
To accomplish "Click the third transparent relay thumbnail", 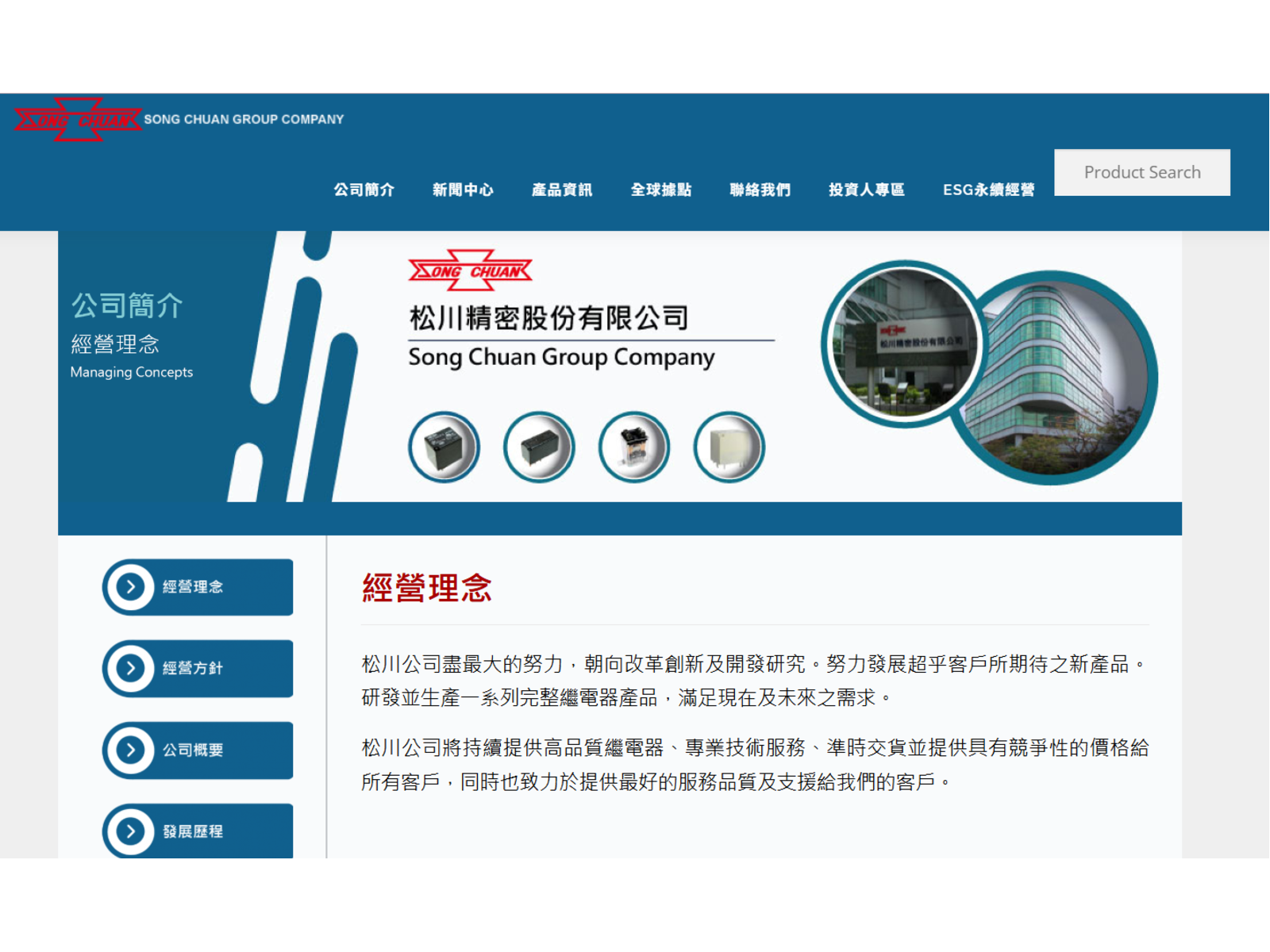I will [634, 447].
